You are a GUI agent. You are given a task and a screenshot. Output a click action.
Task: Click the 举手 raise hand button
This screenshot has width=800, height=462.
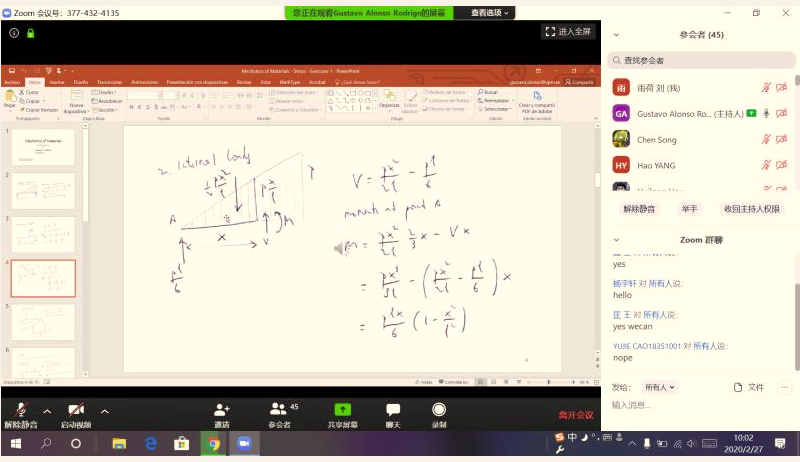(x=689, y=209)
